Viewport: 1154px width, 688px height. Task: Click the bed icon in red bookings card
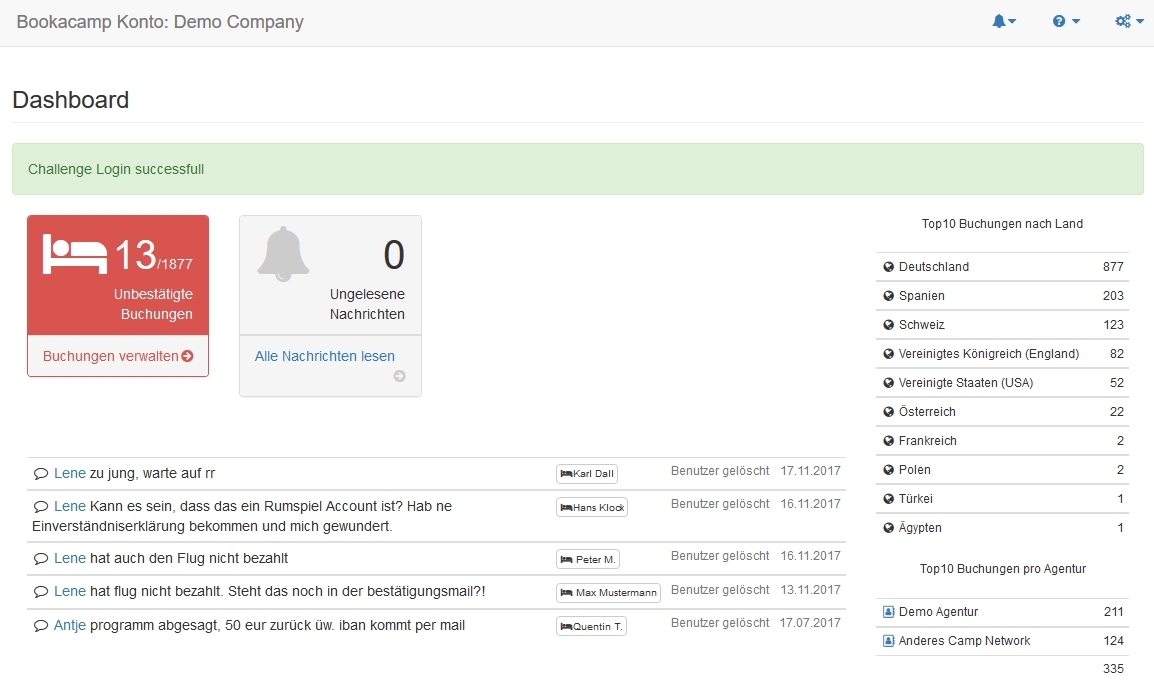(x=75, y=254)
